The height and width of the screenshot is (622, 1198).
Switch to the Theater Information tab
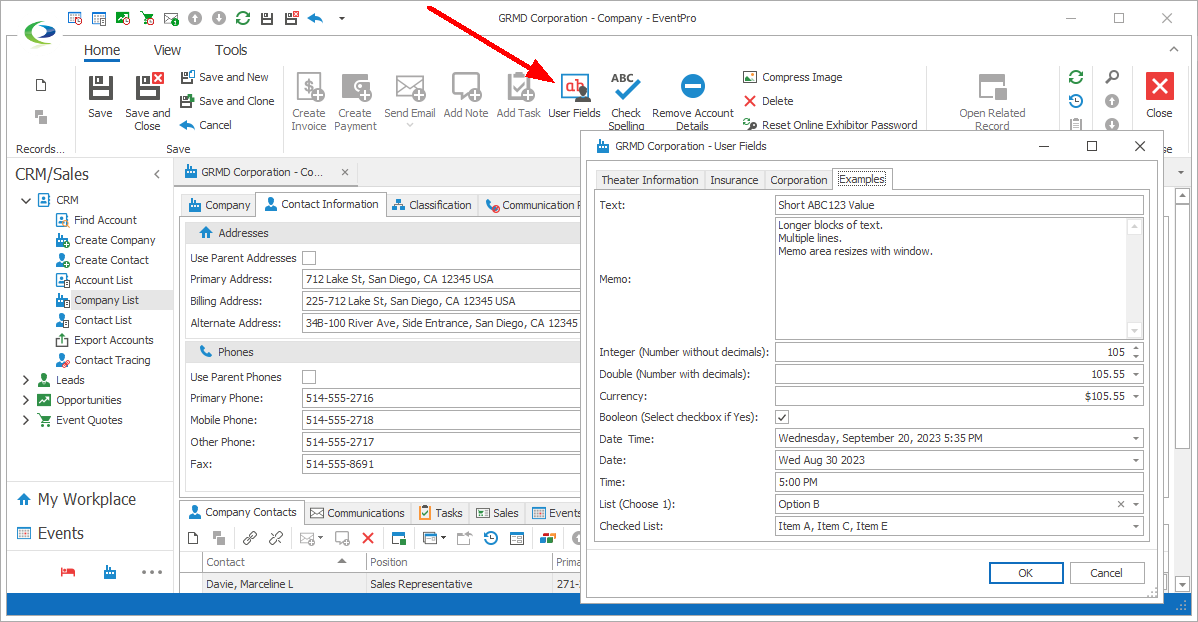(649, 180)
